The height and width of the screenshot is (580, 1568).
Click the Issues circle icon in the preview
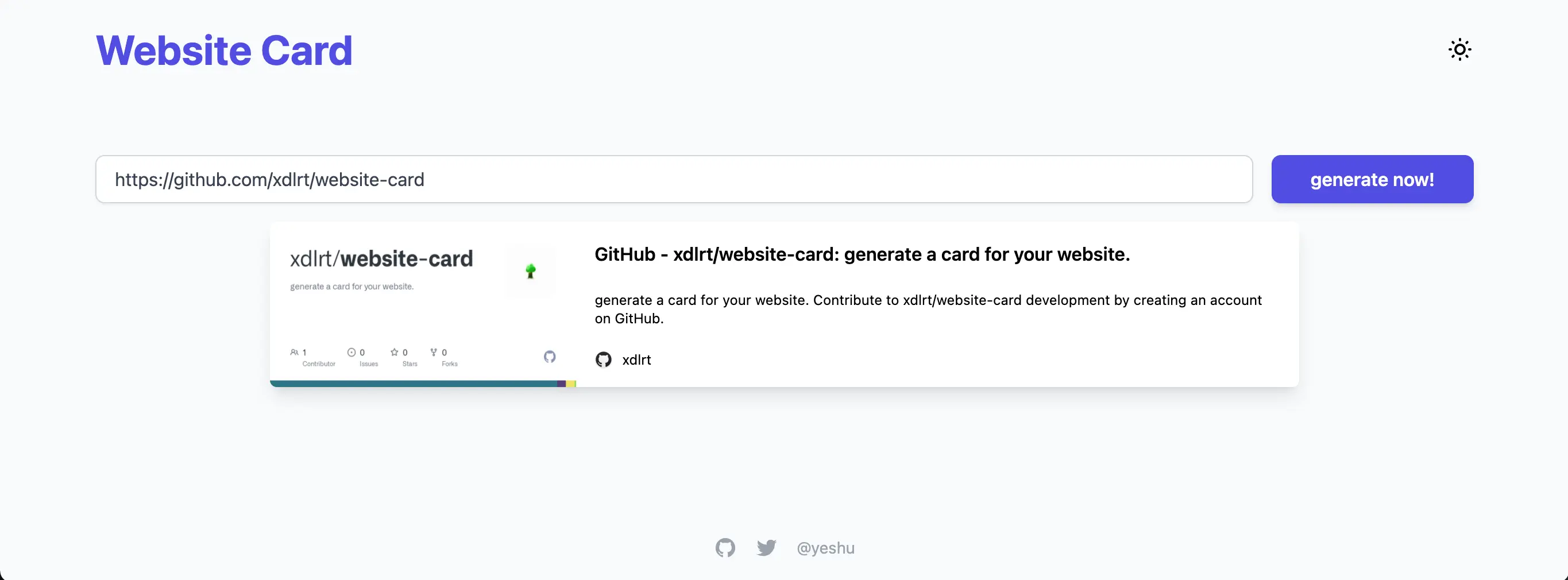[351, 353]
